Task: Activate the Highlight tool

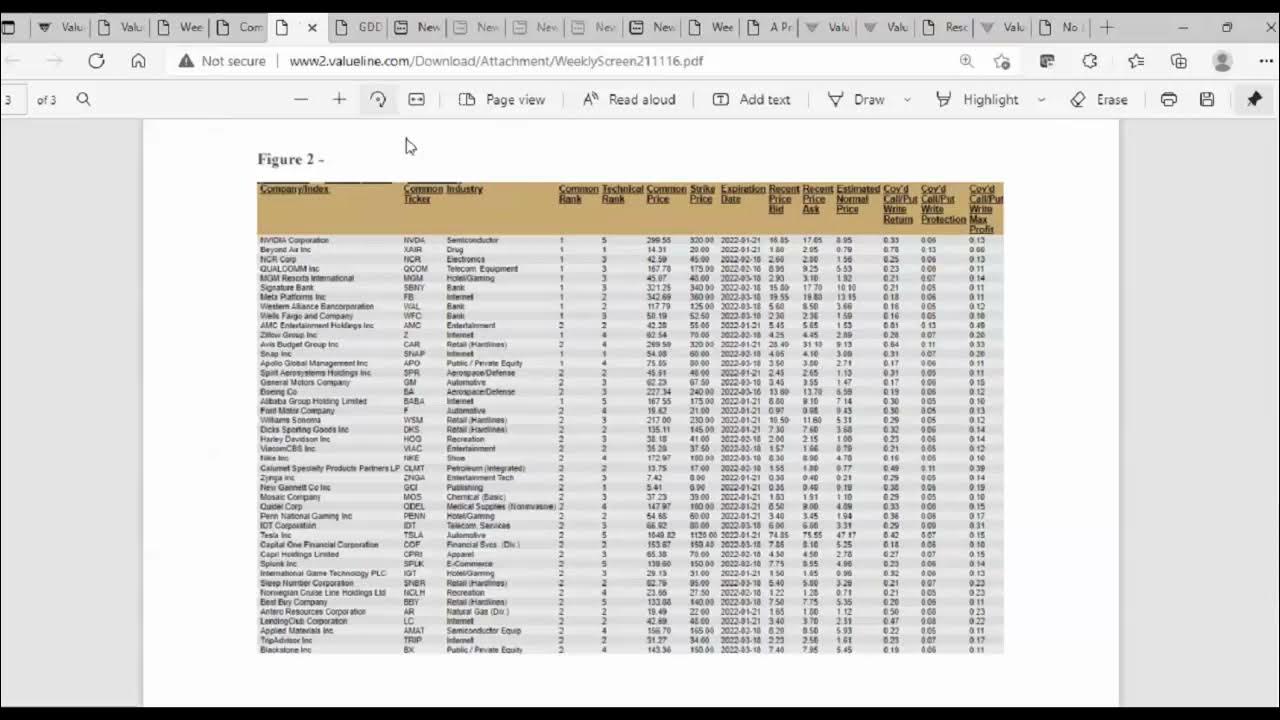Action: point(977,99)
